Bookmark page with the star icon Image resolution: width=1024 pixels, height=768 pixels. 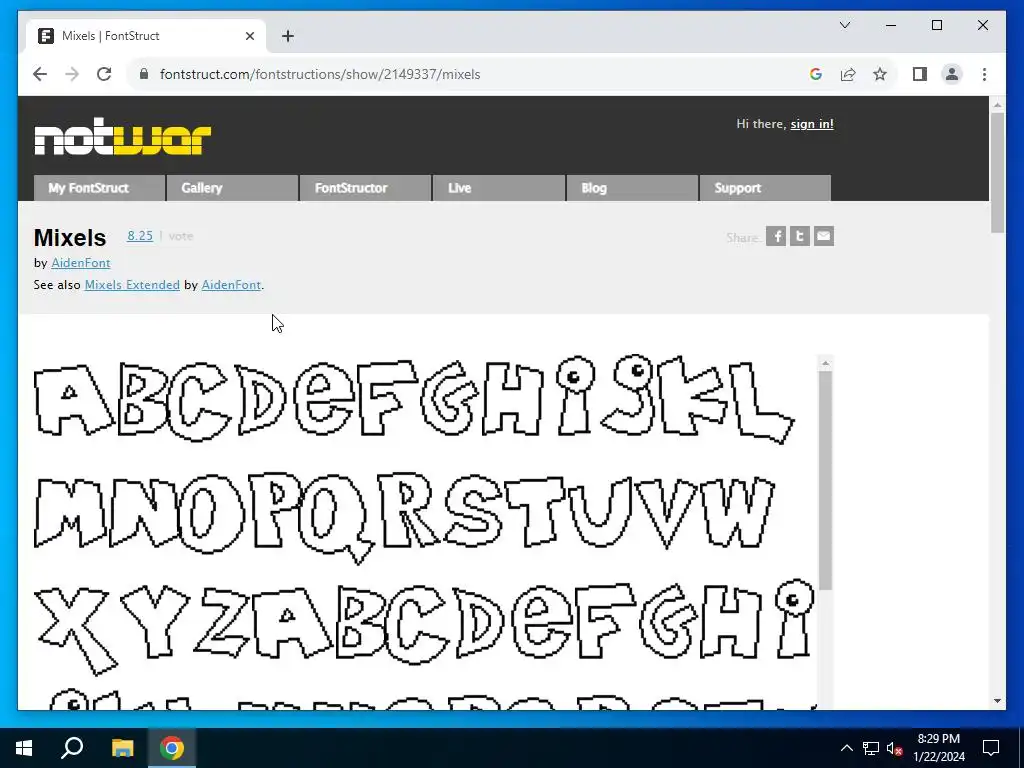click(x=880, y=74)
